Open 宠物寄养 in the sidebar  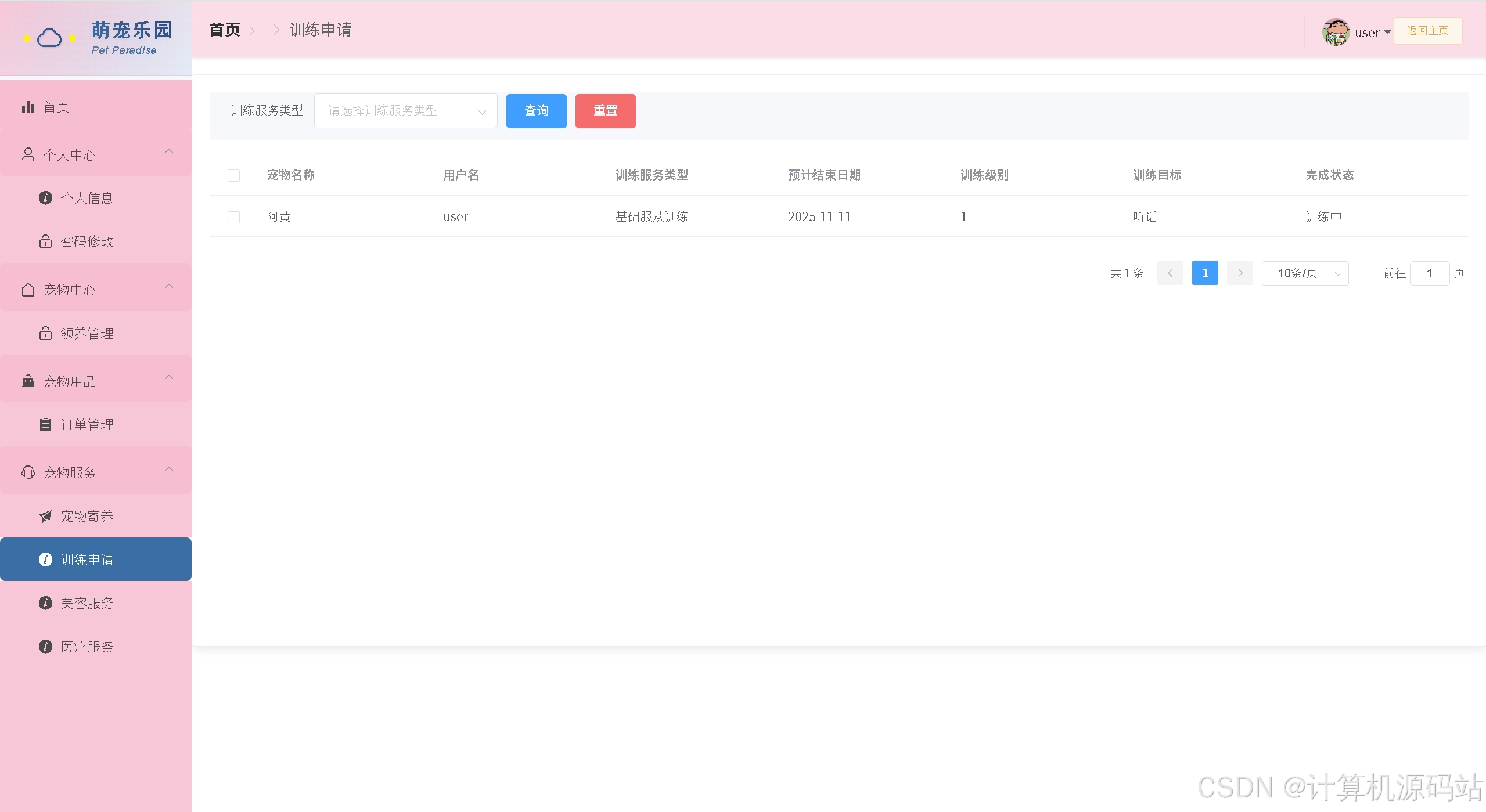pos(96,516)
